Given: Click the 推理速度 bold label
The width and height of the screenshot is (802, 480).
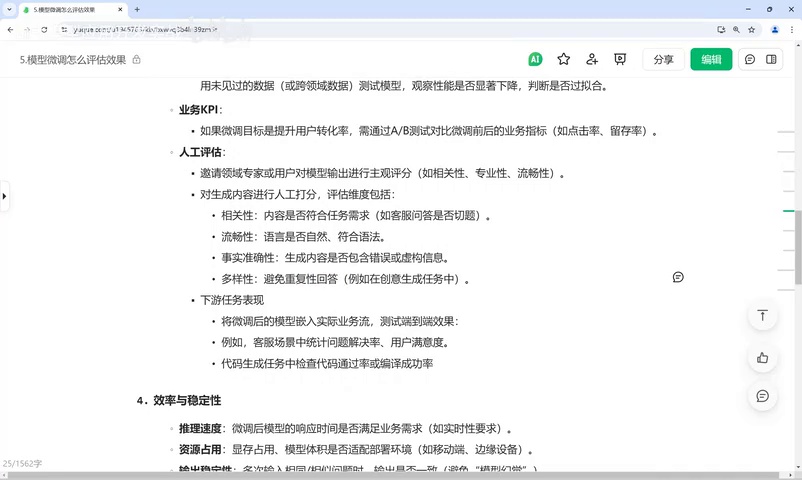Looking at the screenshot, I should pos(200,428).
